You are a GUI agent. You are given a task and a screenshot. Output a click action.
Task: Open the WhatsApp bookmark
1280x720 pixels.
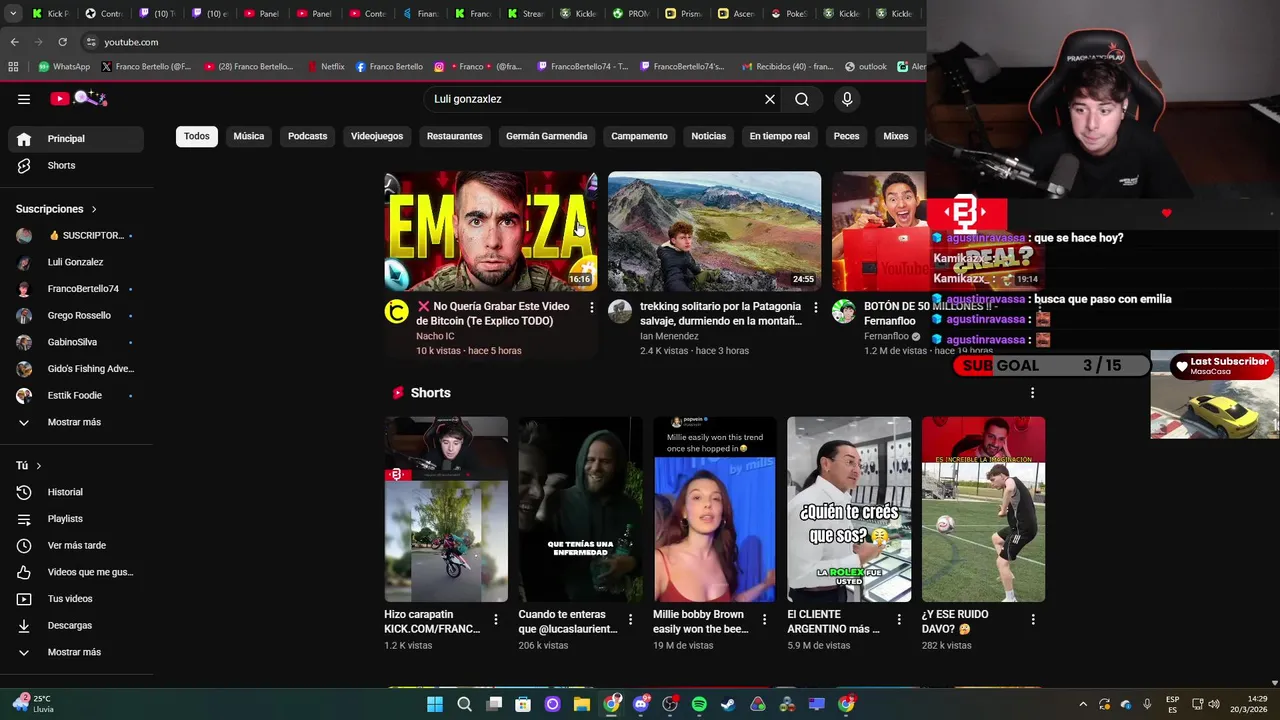tap(64, 67)
